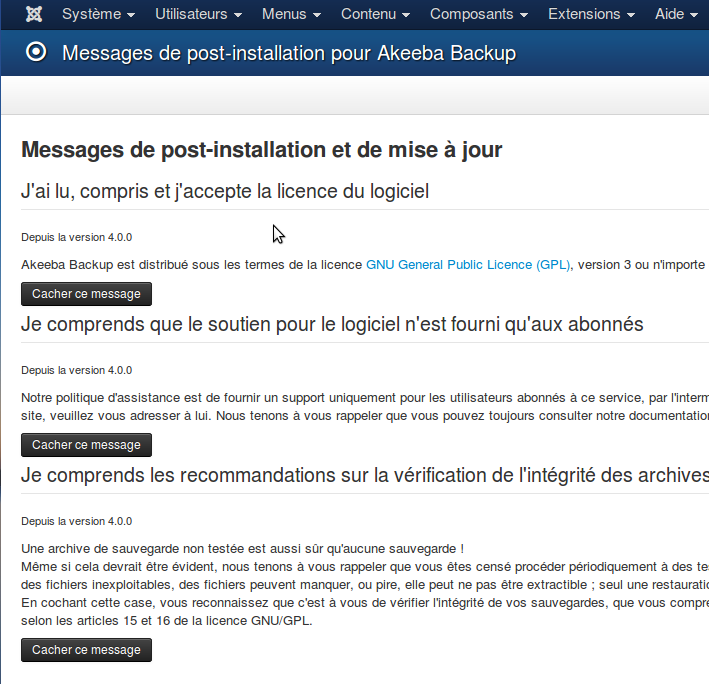Click the line "Une archive de sauvegarde non testée"

tap(242, 549)
